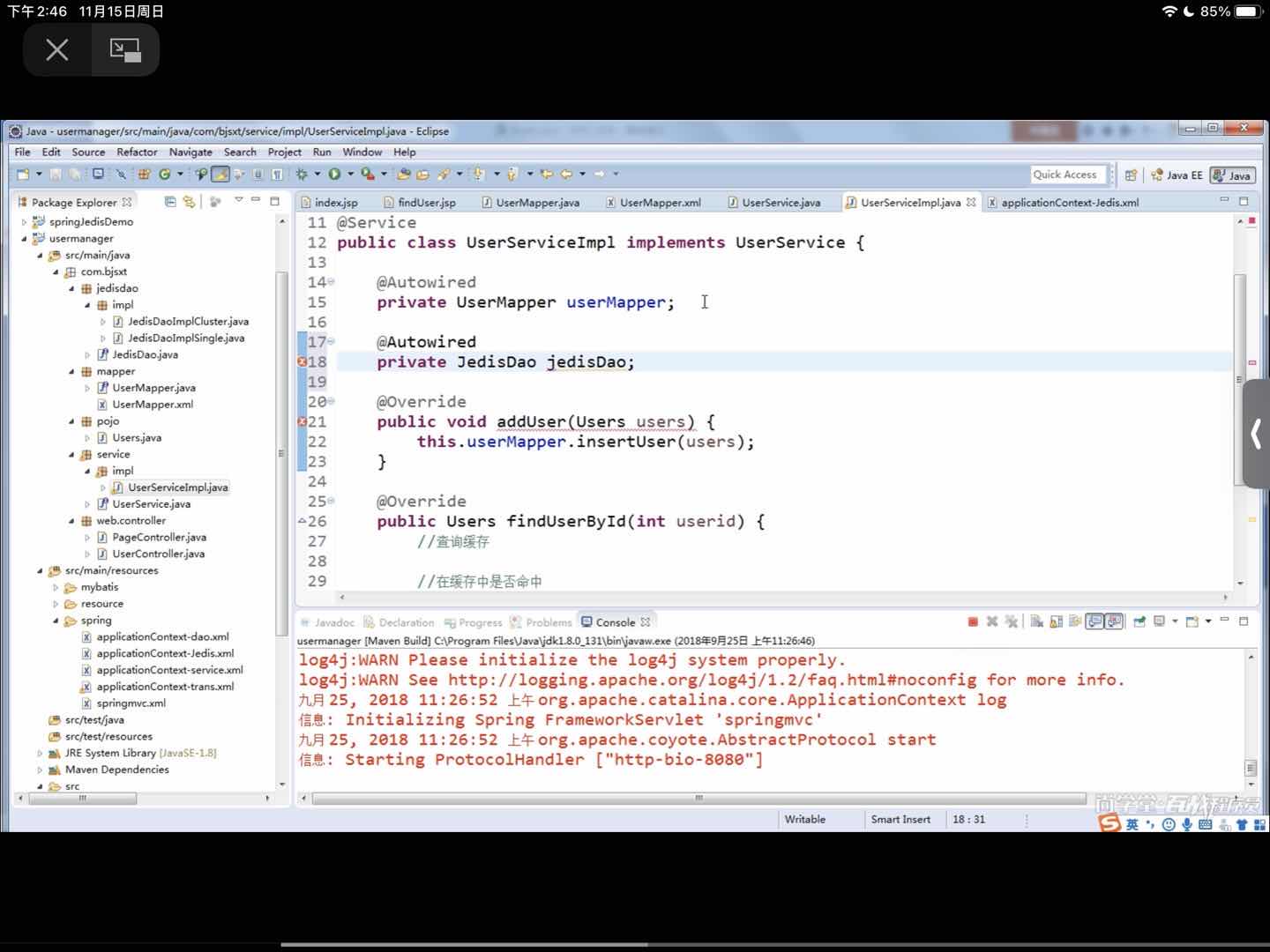Click the New Java Class green icon
The width and height of the screenshot is (1270, 952).
[164, 175]
